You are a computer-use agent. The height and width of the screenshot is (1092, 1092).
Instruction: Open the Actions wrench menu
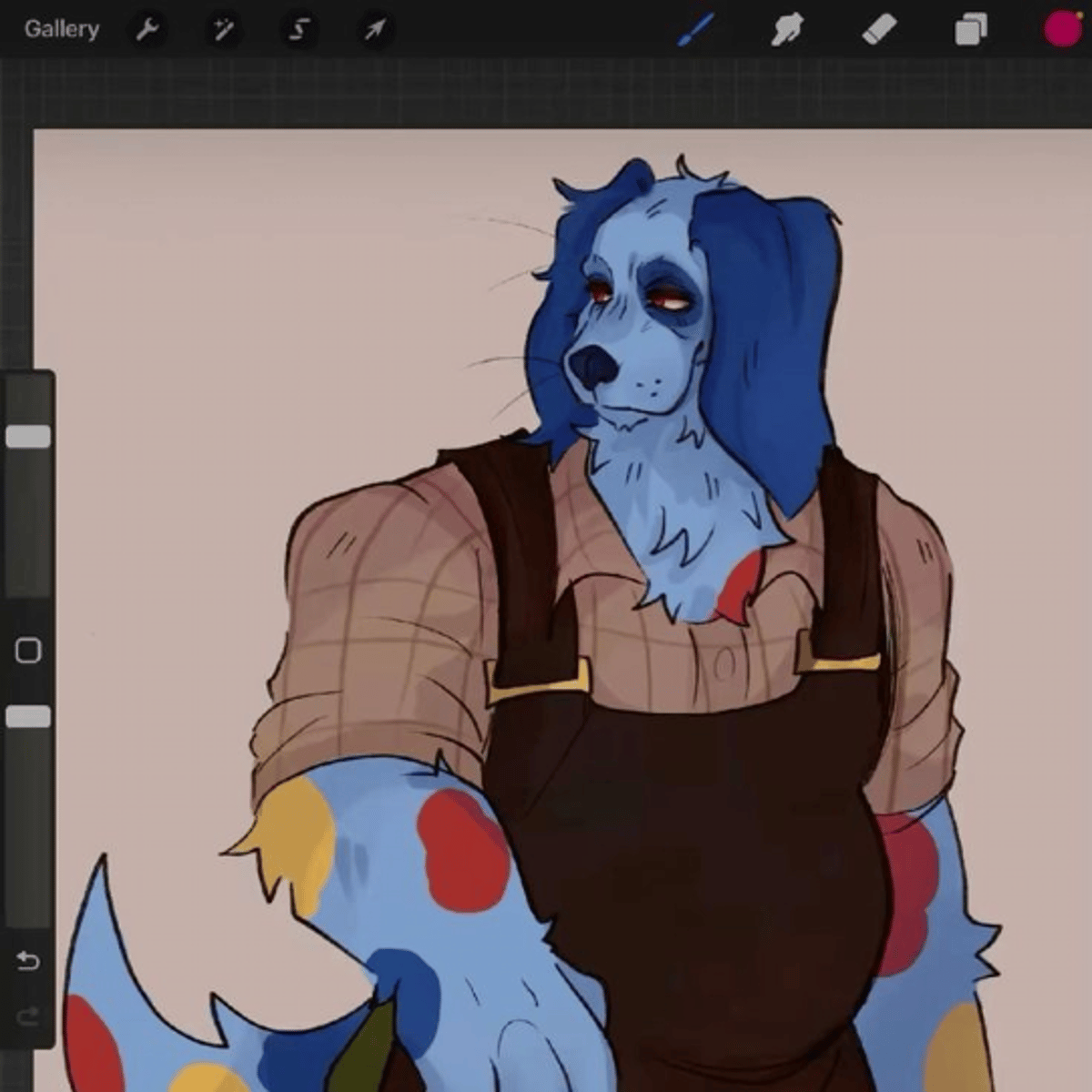tap(147, 30)
